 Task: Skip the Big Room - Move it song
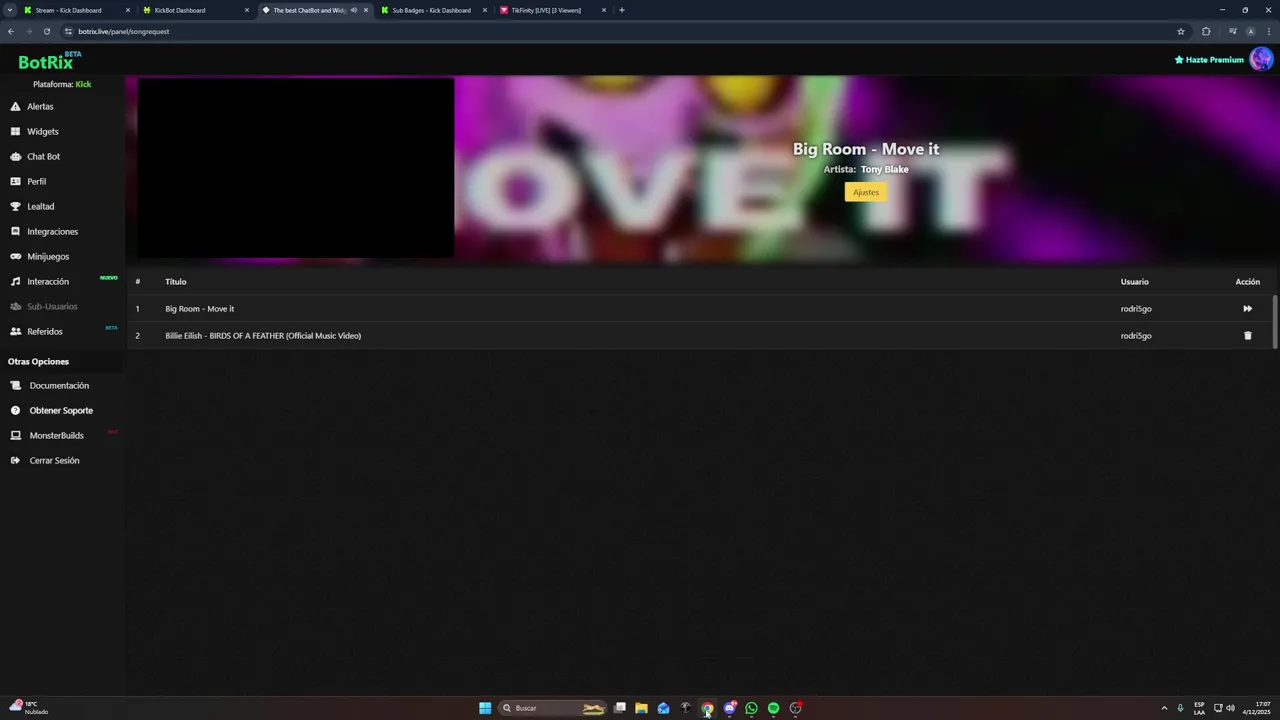pyautogui.click(x=1247, y=308)
